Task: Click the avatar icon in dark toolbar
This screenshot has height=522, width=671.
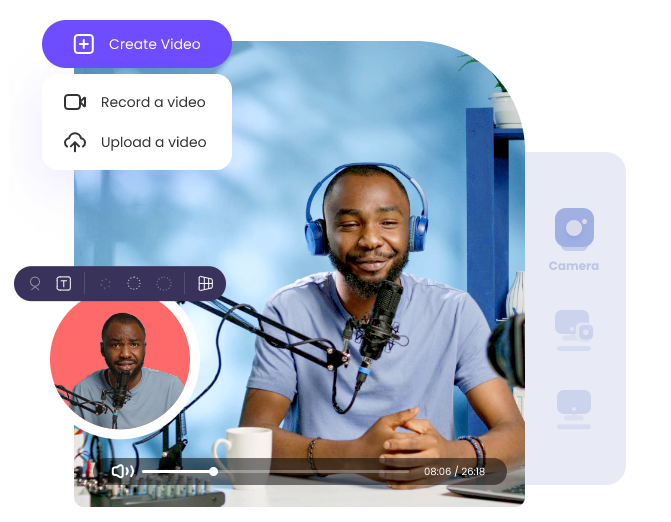Action: [x=35, y=284]
